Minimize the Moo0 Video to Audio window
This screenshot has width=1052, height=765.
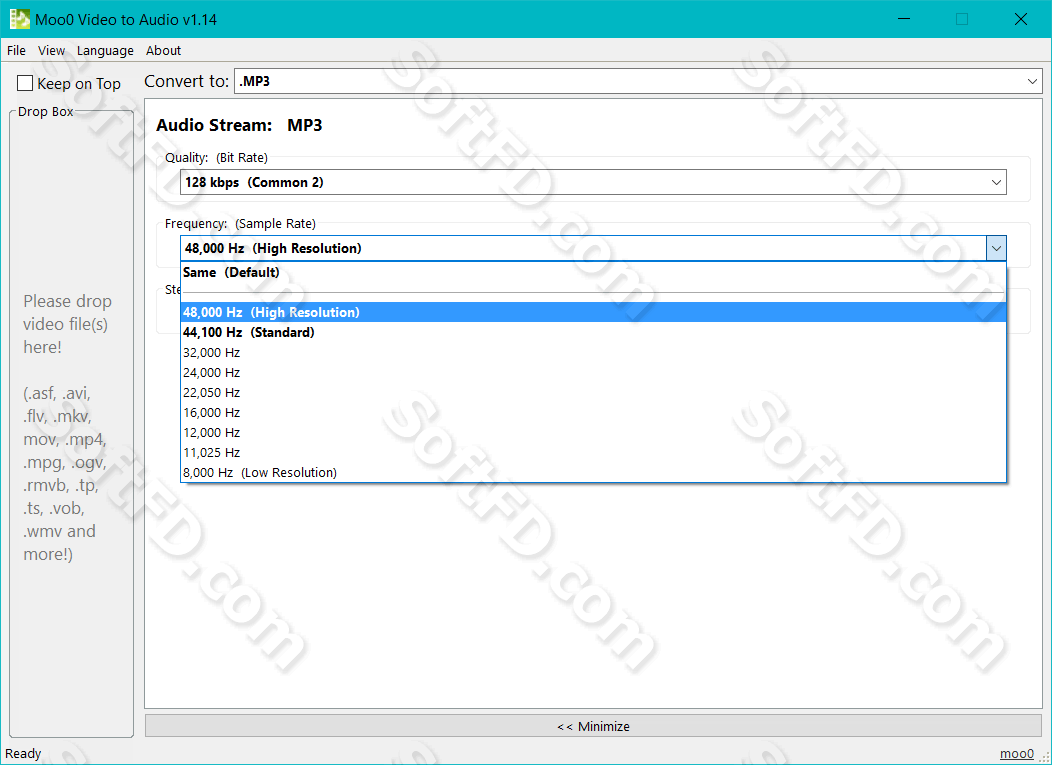tap(904, 19)
